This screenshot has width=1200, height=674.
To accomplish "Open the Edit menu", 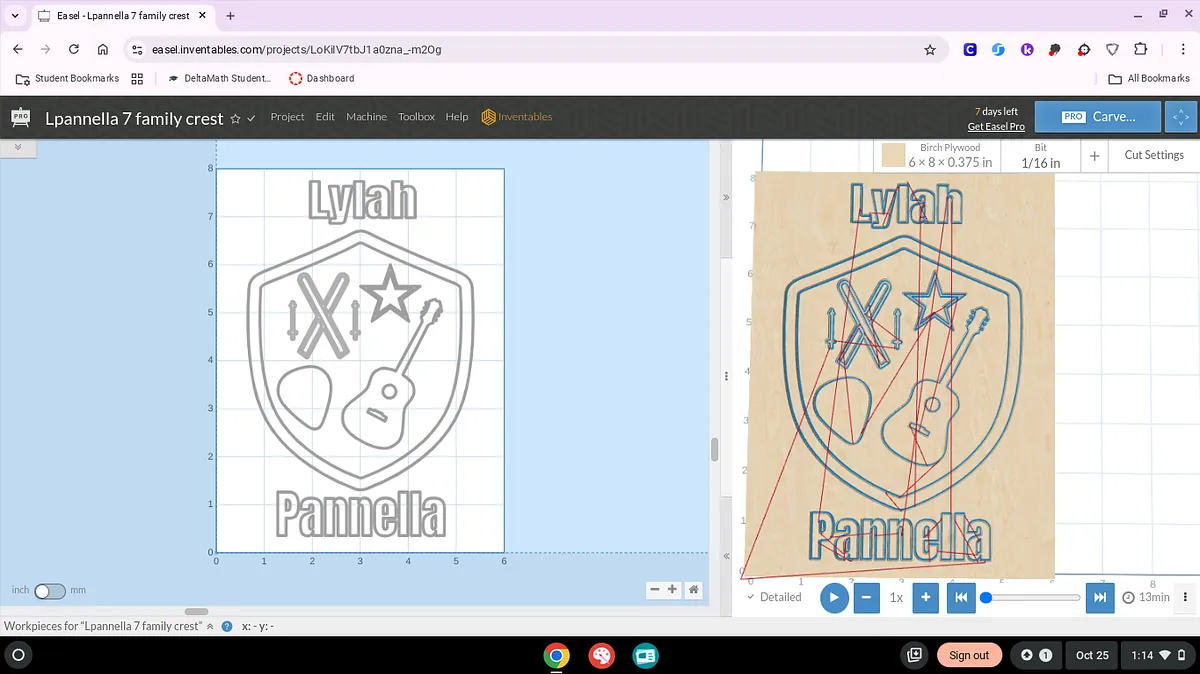I will 325,117.
